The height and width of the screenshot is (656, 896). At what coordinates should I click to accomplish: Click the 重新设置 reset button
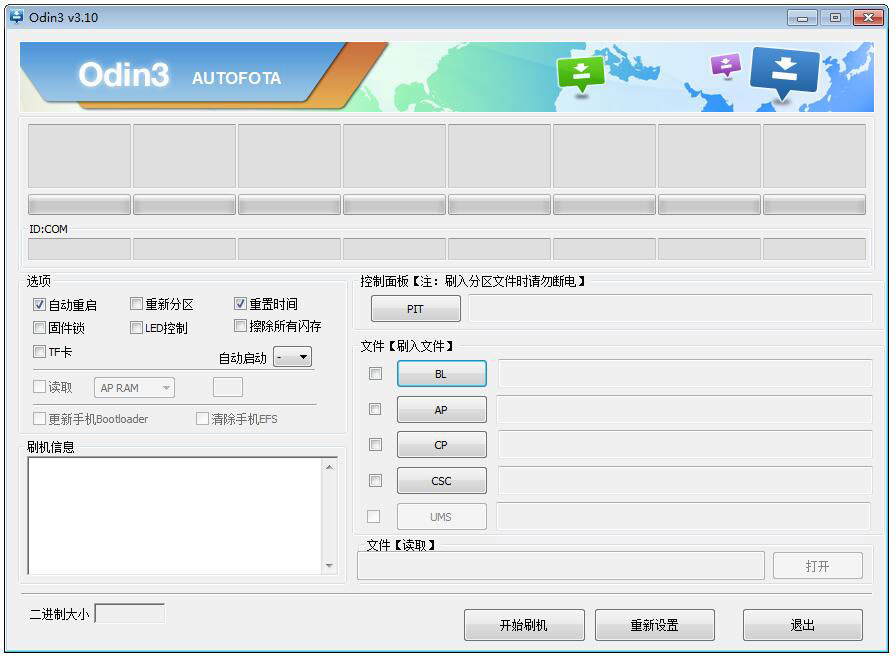click(655, 625)
